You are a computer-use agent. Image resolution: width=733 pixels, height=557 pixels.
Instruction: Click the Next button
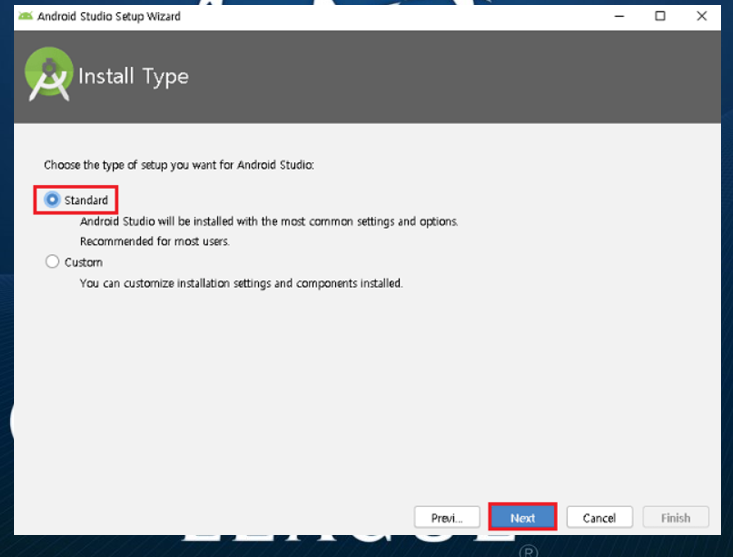(522, 517)
